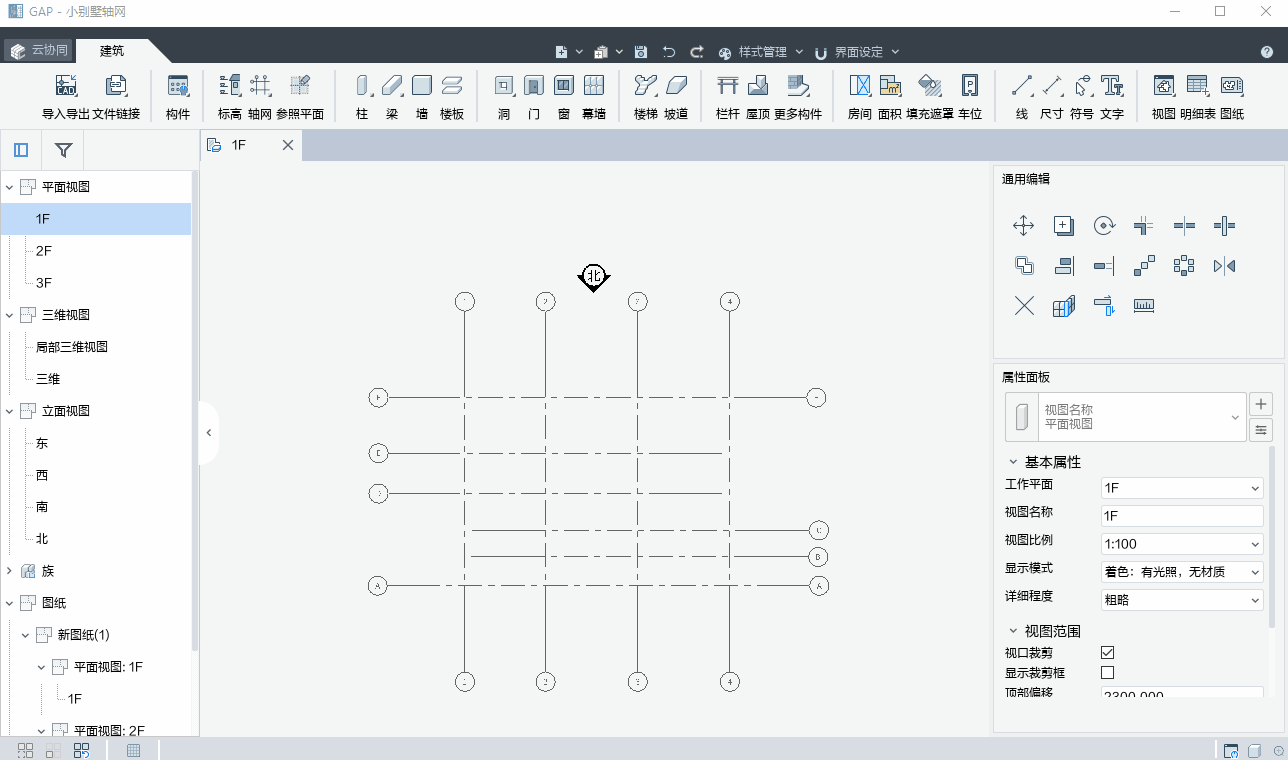Select the 洞 opening tool
The width and height of the screenshot is (1288, 760).
(504, 97)
